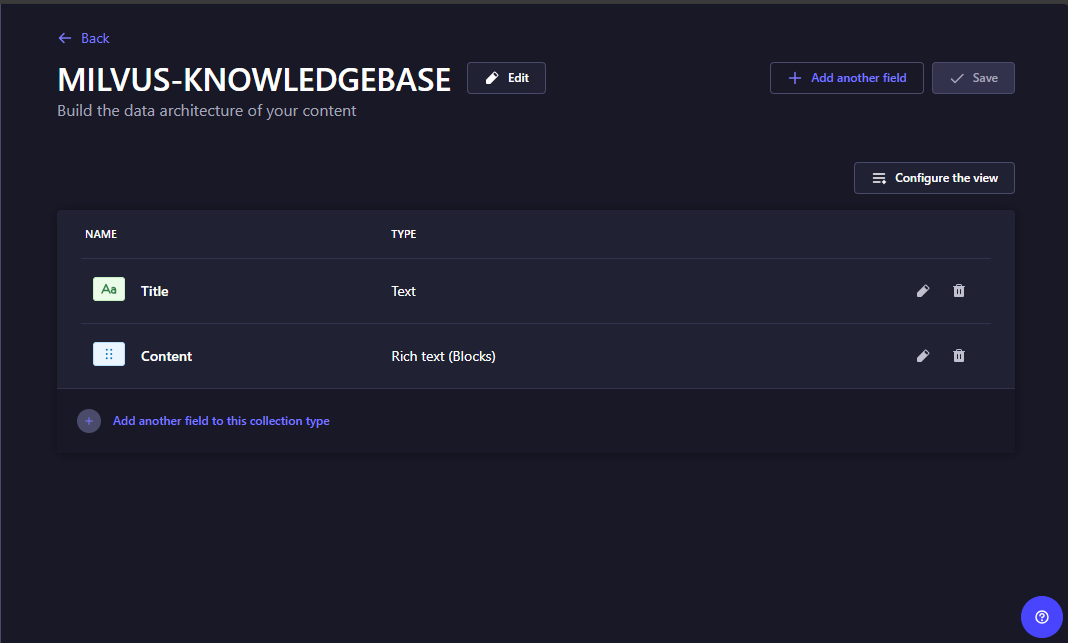This screenshot has width=1068, height=643.
Task: Edit the Content field with pencil icon
Action: click(x=923, y=356)
